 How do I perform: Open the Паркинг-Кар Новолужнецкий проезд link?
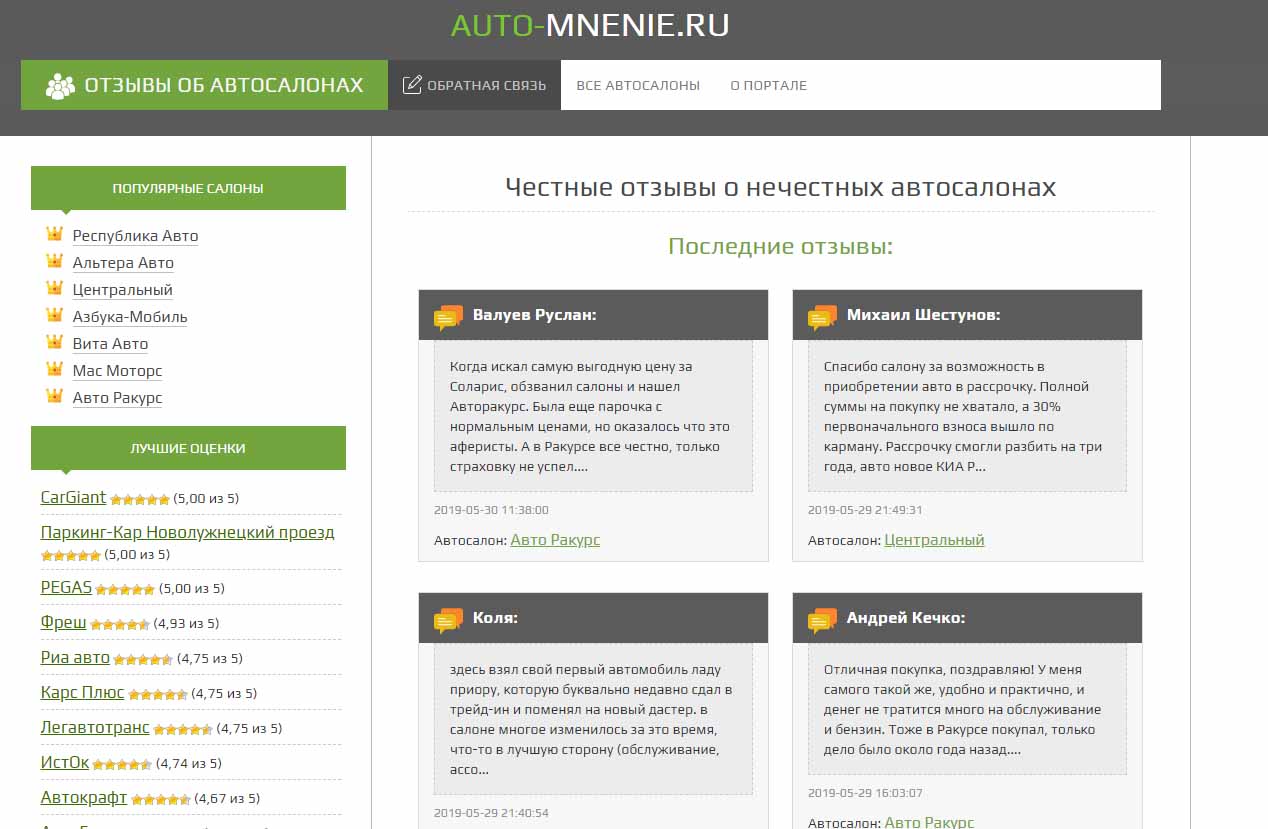click(187, 532)
